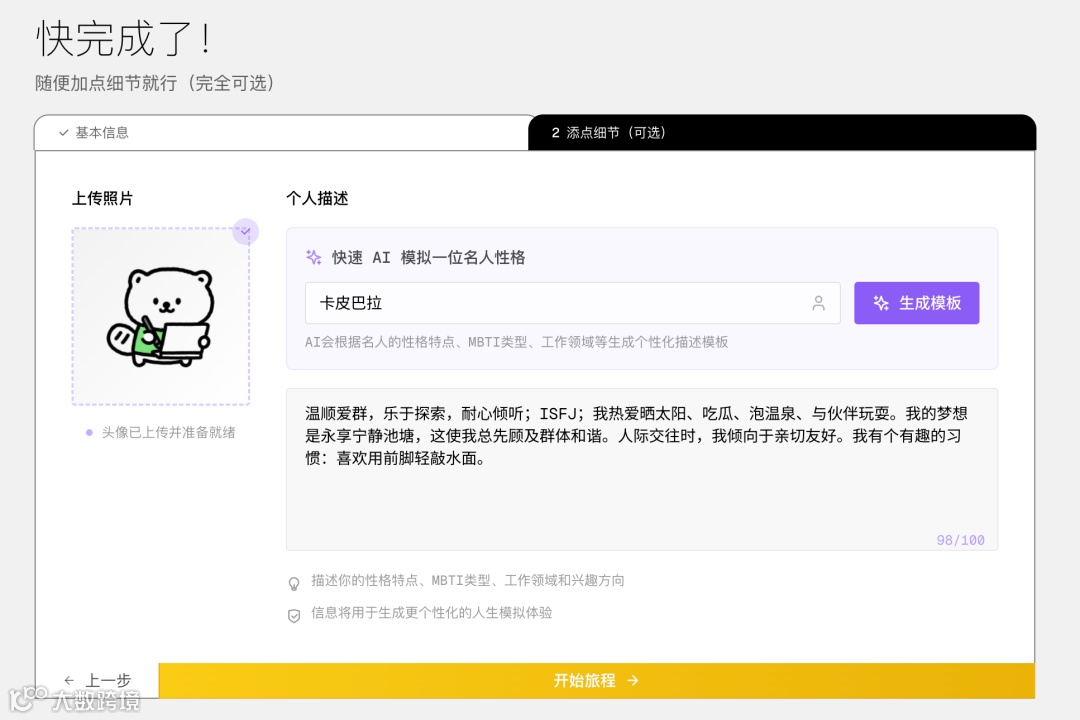Click the 开始旅程 button

click(596, 681)
